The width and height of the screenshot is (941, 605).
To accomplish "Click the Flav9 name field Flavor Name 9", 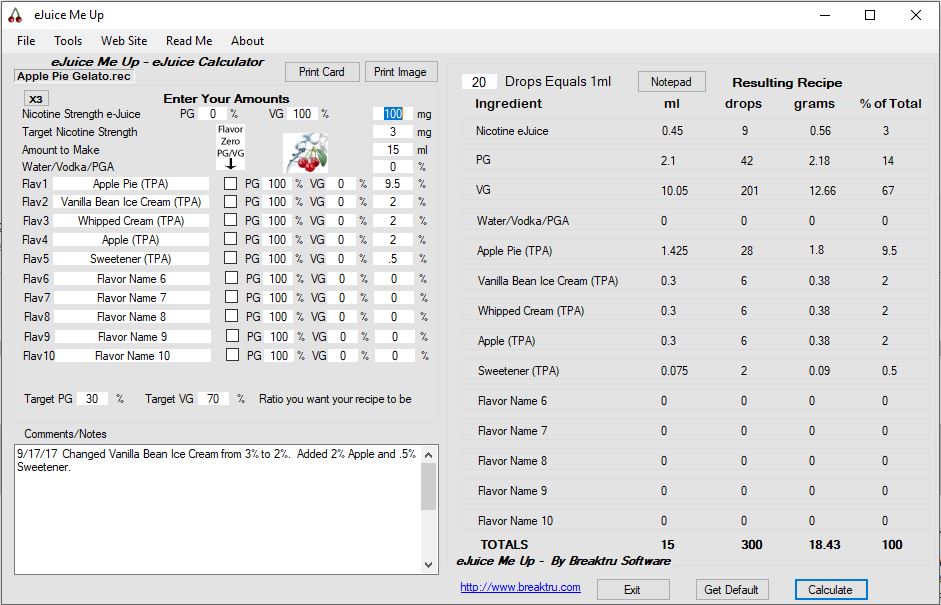I will pyautogui.click(x=133, y=336).
